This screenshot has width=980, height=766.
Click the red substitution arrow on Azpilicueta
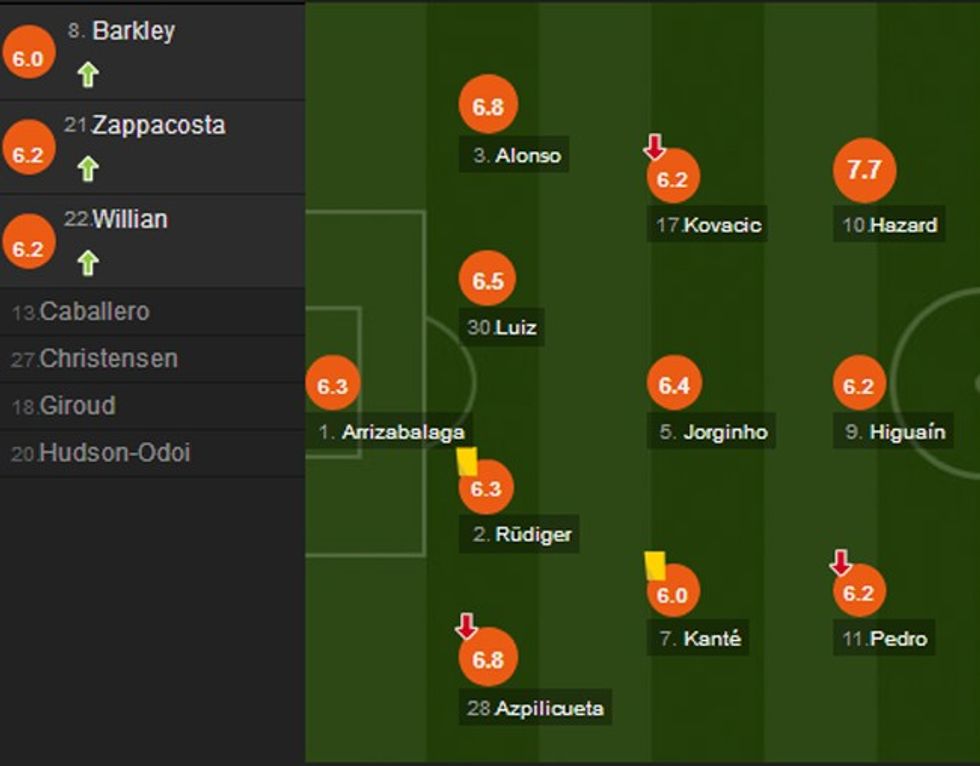click(466, 627)
